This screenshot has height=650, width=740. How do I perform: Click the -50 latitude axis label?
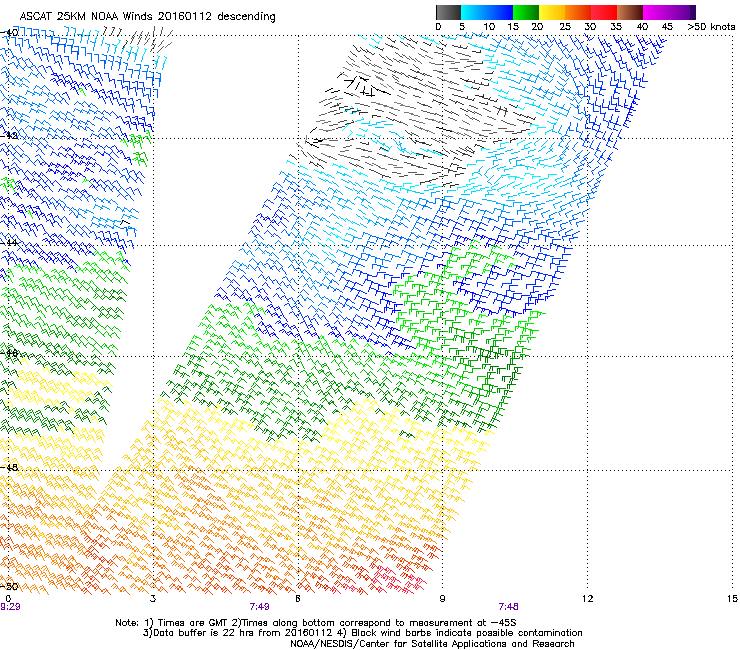point(9,586)
